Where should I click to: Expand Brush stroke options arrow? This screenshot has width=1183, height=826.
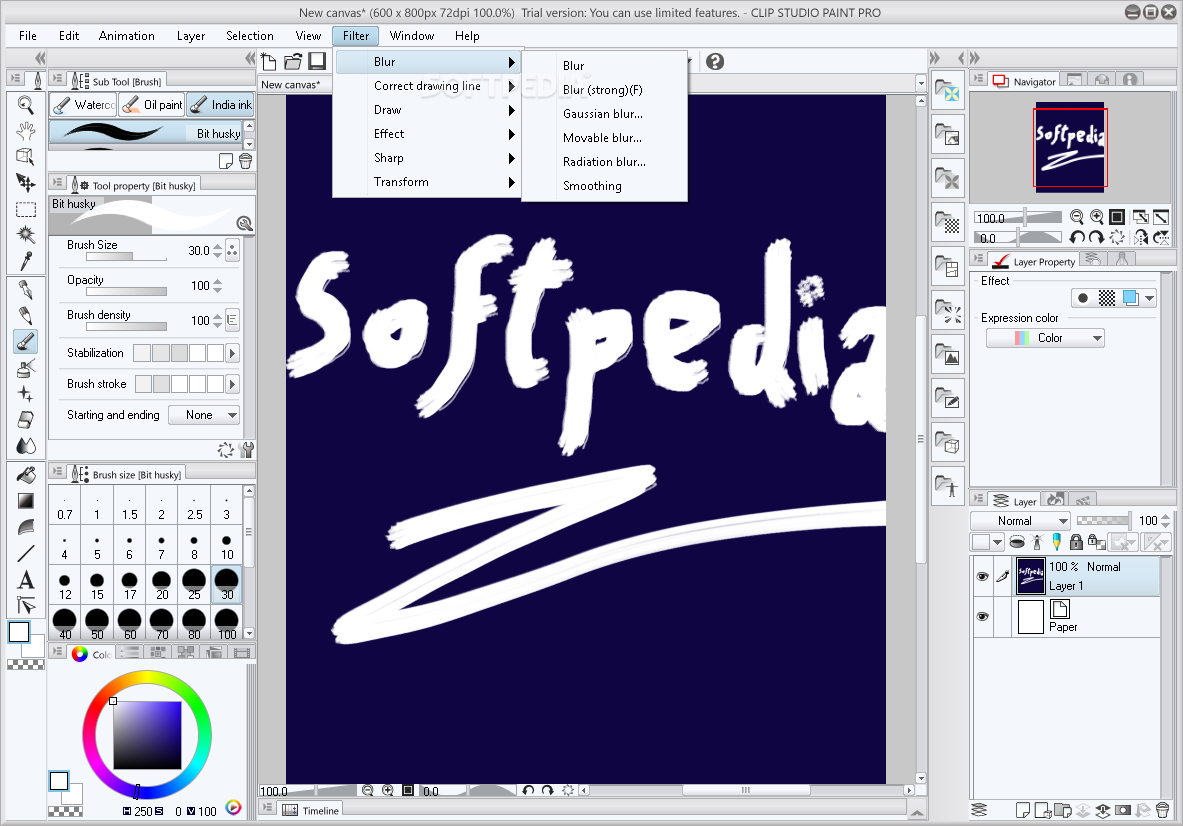tap(232, 384)
